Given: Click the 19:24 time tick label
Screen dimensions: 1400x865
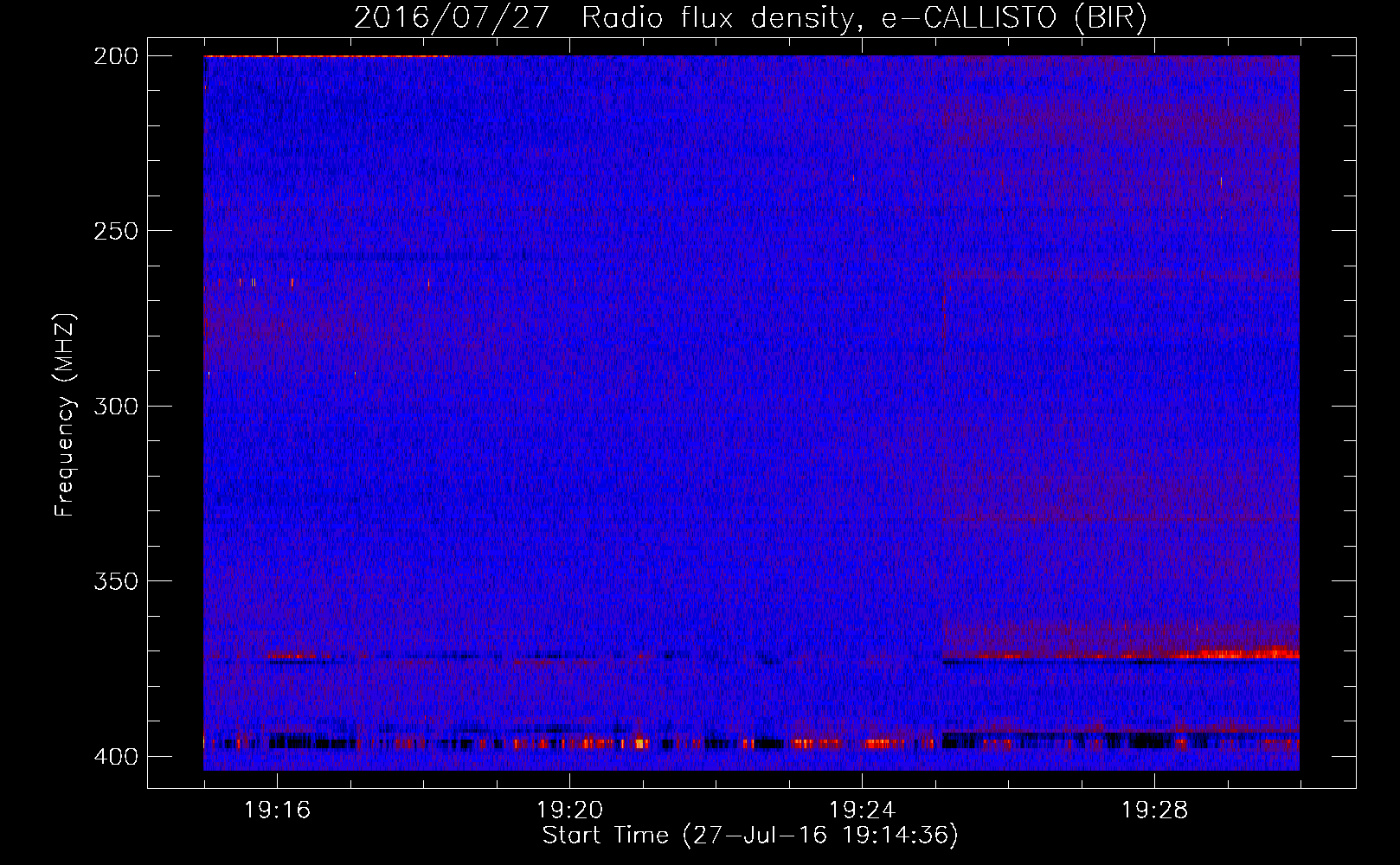Looking at the screenshot, I should 862,811.
